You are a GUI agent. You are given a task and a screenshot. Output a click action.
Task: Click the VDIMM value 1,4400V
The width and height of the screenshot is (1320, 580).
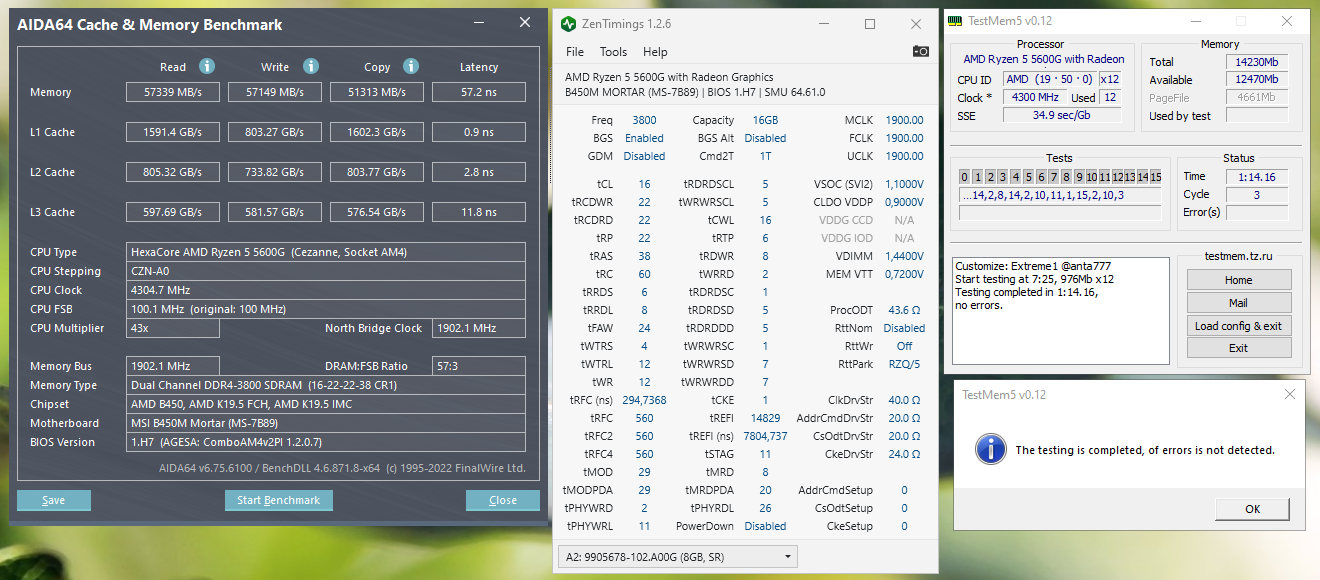(904, 256)
